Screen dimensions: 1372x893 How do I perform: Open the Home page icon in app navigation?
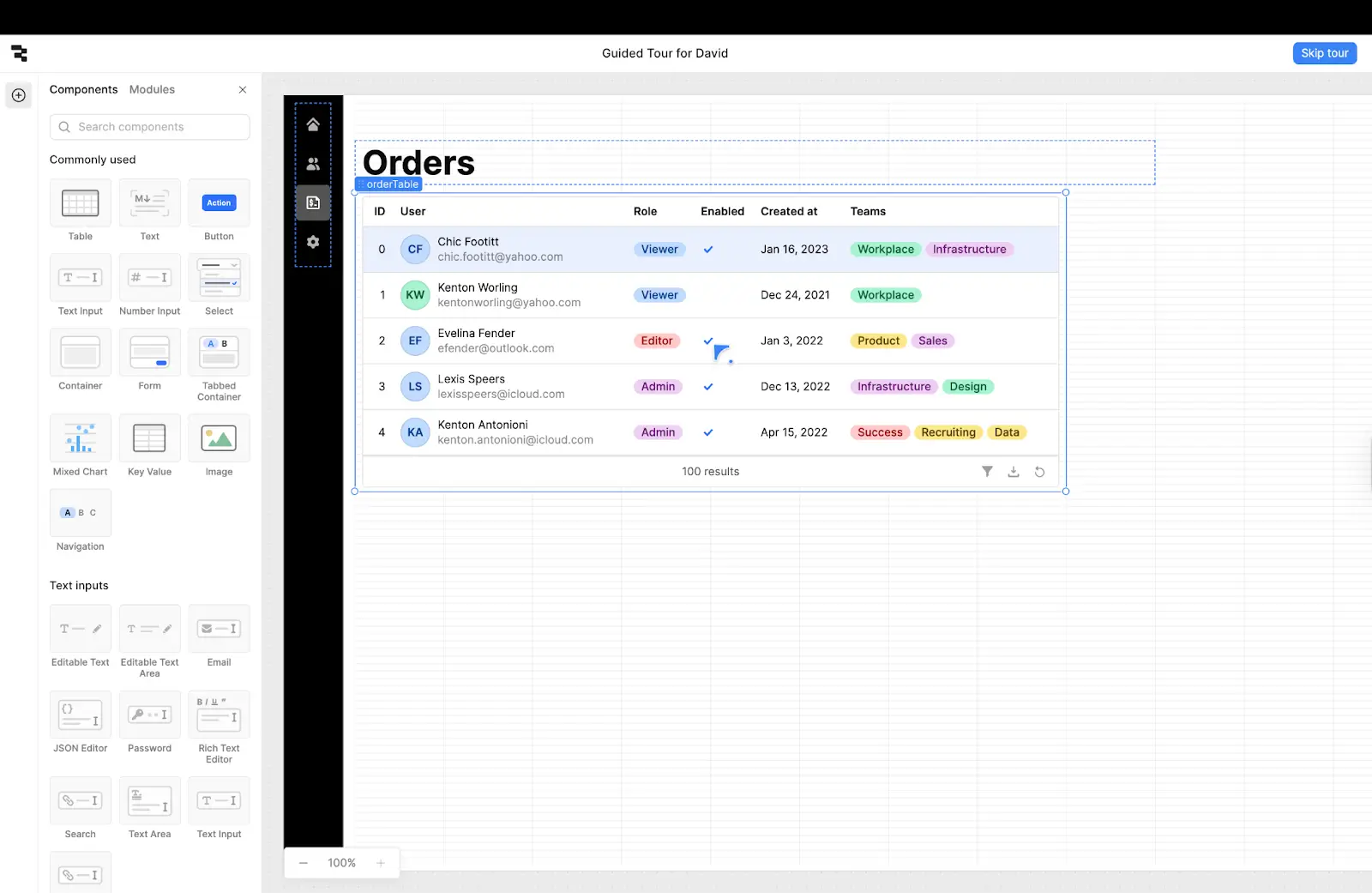pos(313,124)
